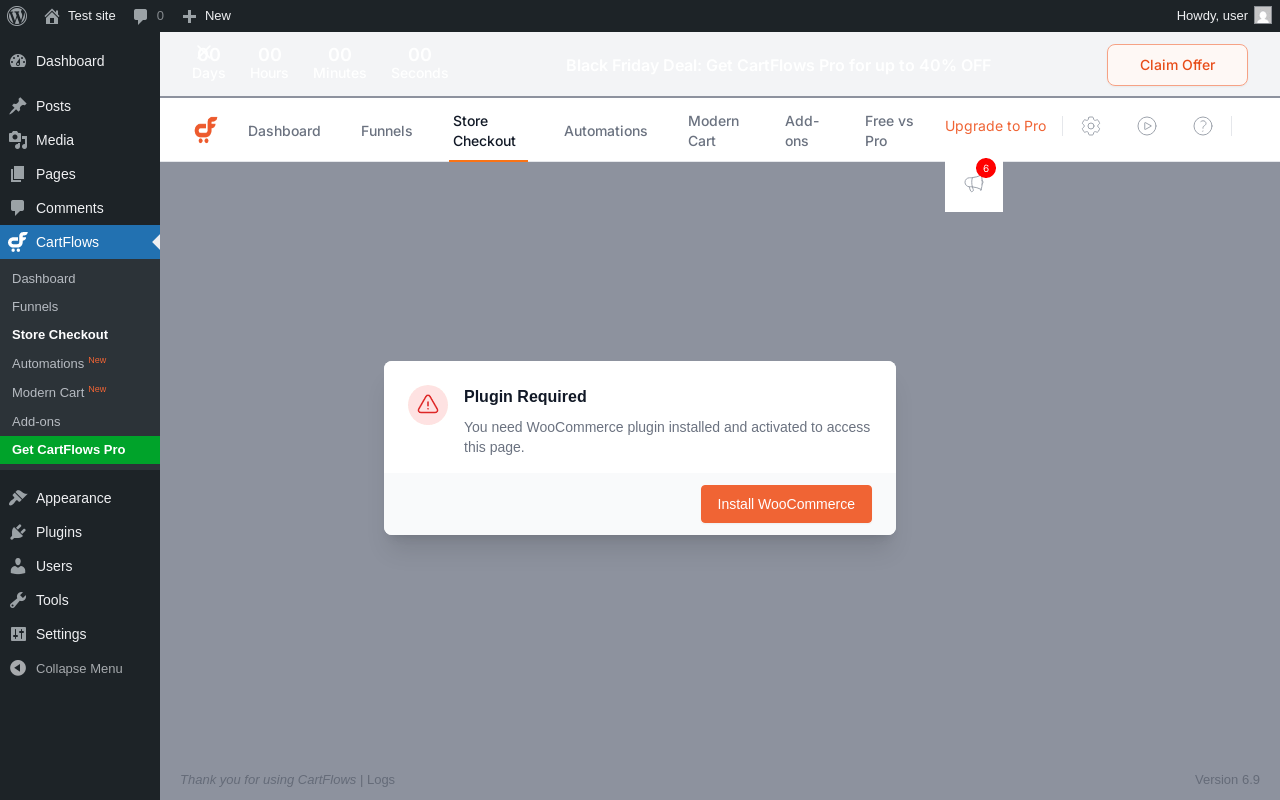Open the Add-ons submenu link

pyautogui.click(x=36, y=421)
